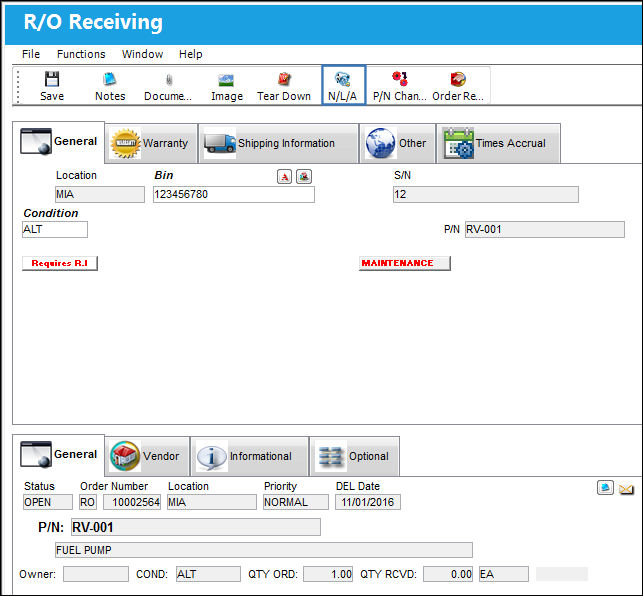Click the envelope email icon
Image resolution: width=643 pixels, height=596 pixels.
pos(626,489)
